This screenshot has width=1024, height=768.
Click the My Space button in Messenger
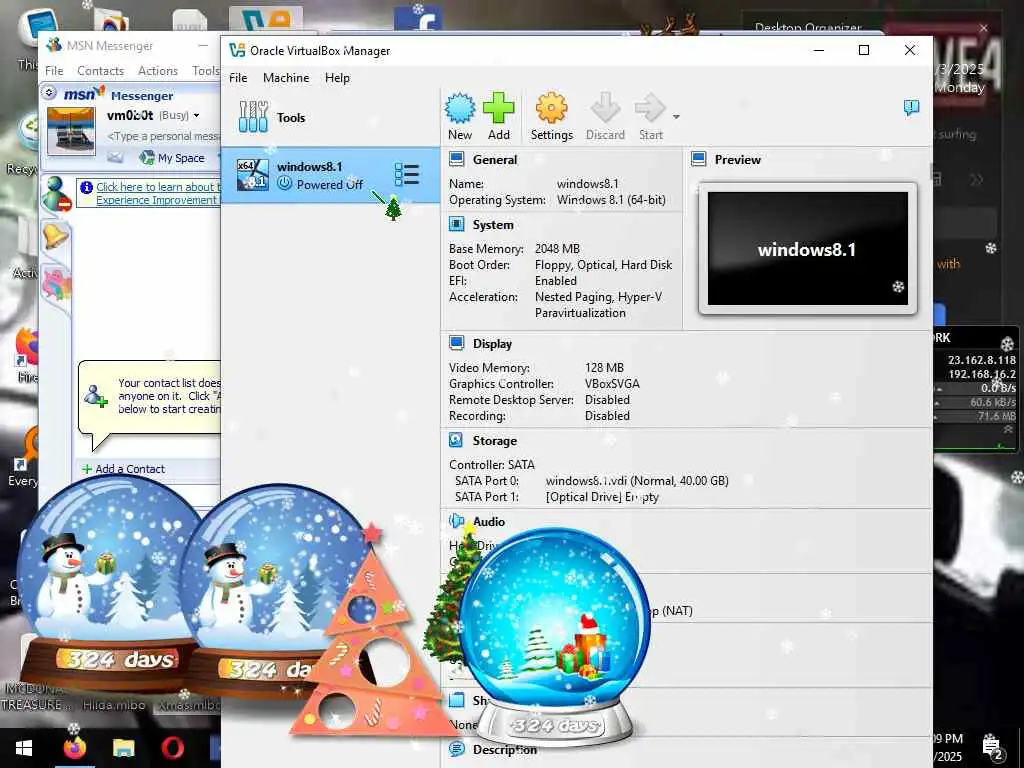pyautogui.click(x=172, y=158)
